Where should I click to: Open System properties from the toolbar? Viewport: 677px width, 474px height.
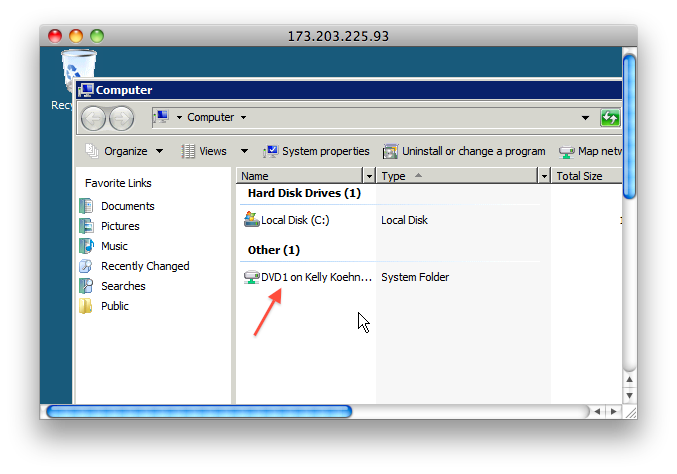[x=316, y=151]
